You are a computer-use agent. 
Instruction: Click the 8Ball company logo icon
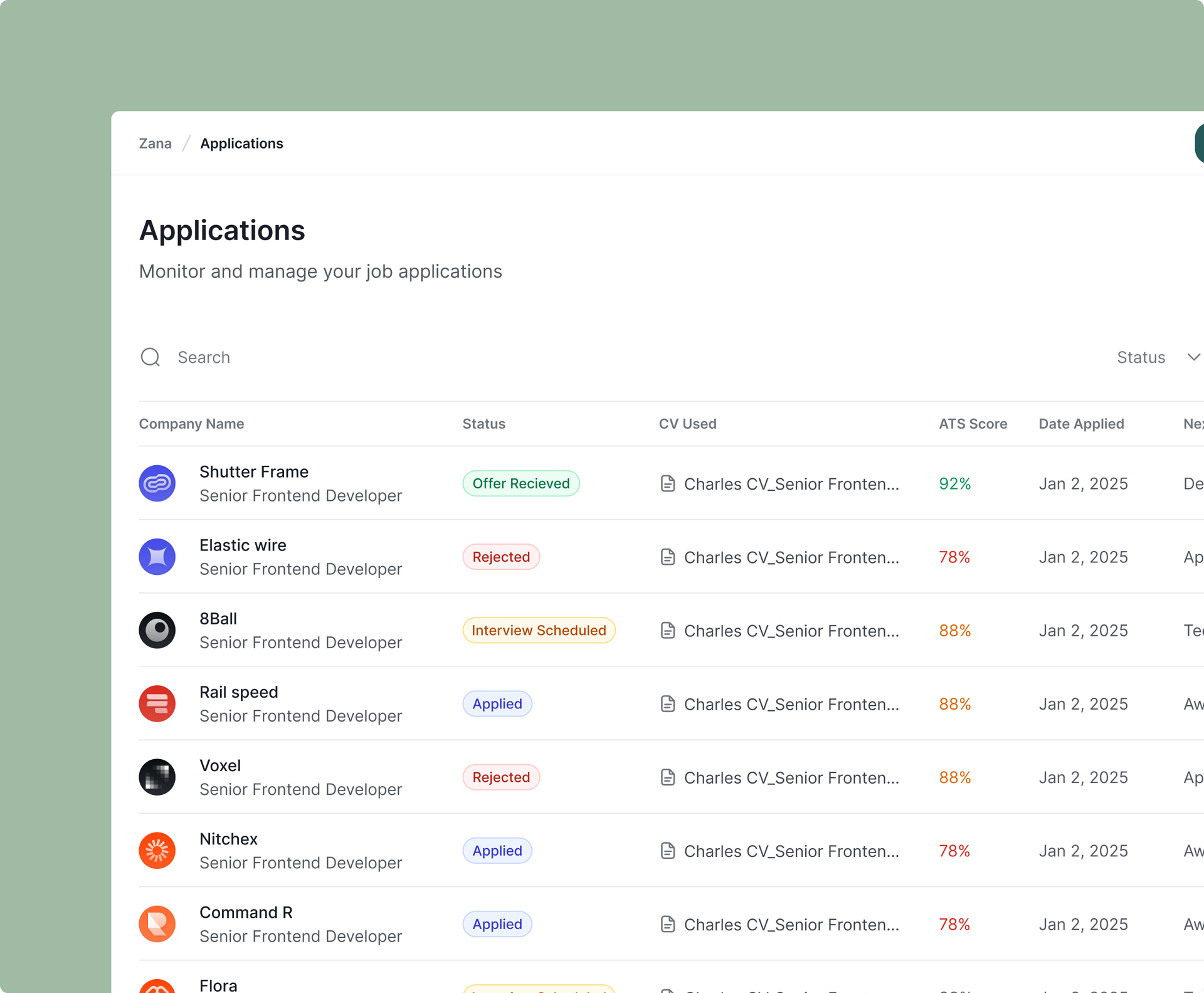pos(157,630)
